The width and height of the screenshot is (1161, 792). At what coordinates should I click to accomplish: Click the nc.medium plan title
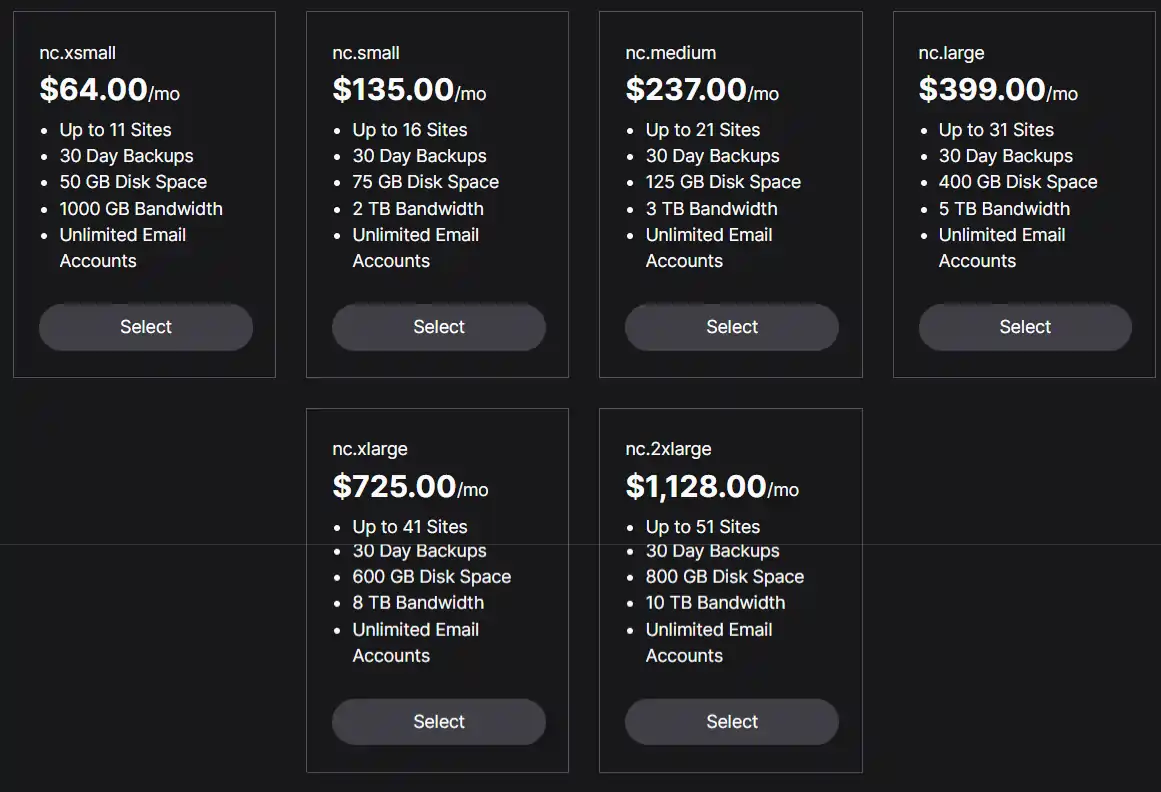pos(668,52)
